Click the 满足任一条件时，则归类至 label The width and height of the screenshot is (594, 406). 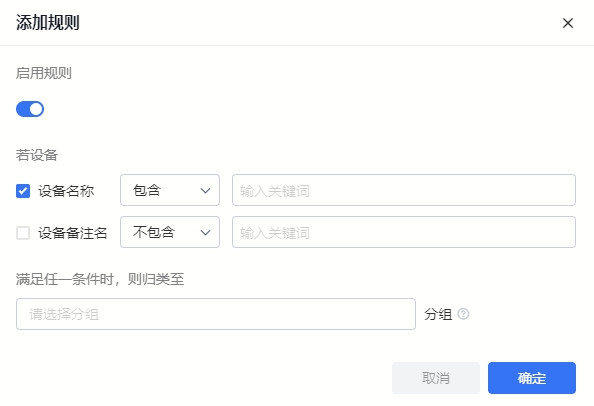coord(100,280)
